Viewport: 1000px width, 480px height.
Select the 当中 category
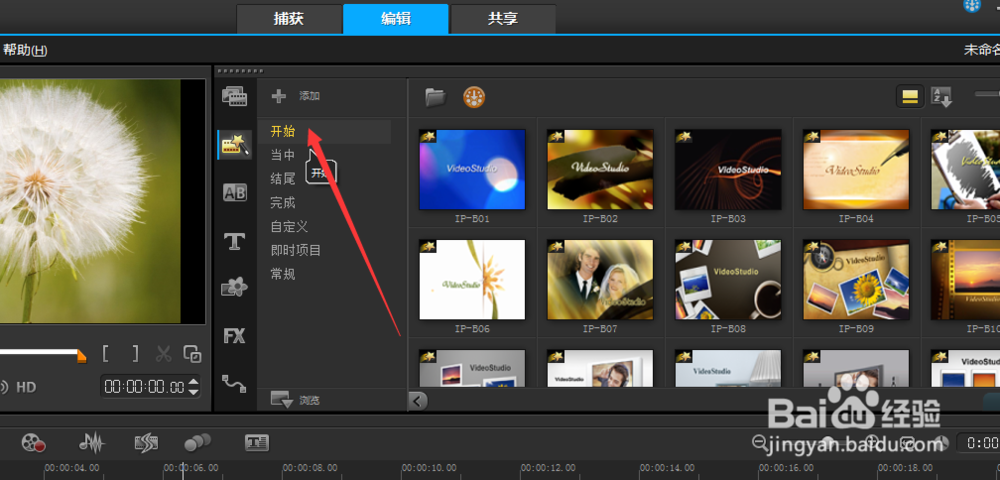(x=283, y=155)
